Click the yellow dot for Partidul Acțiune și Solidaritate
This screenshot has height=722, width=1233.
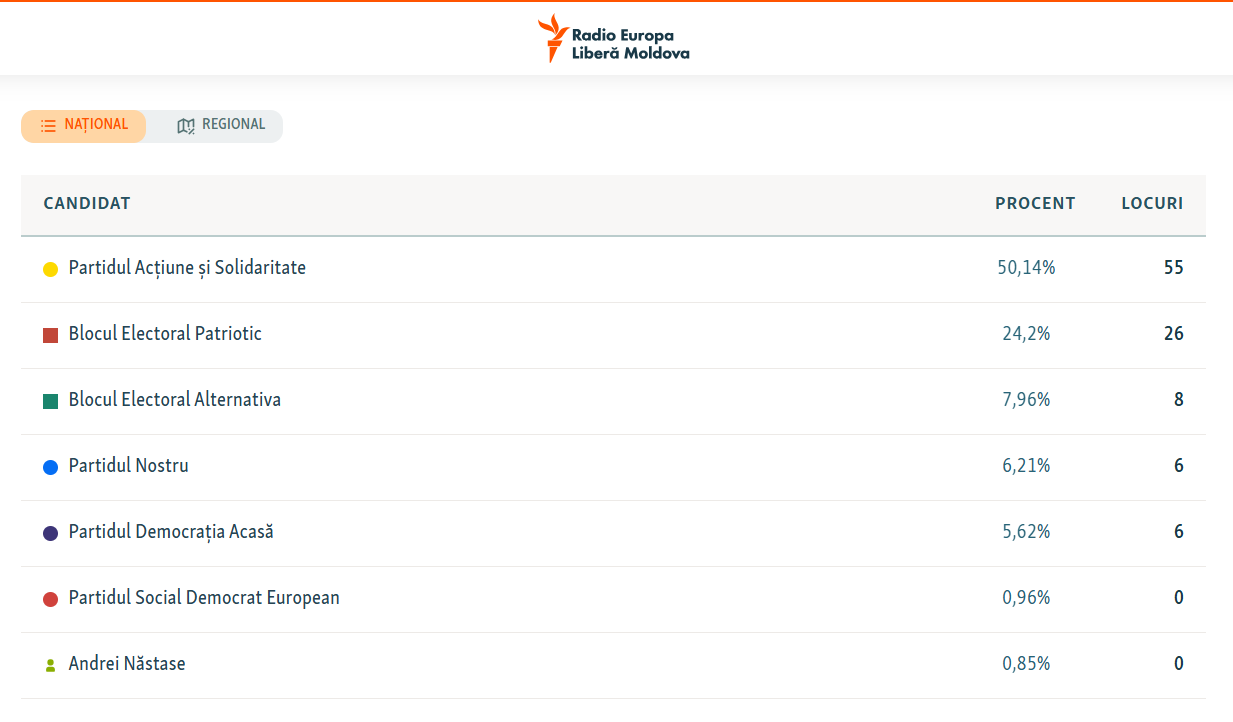point(50,269)
